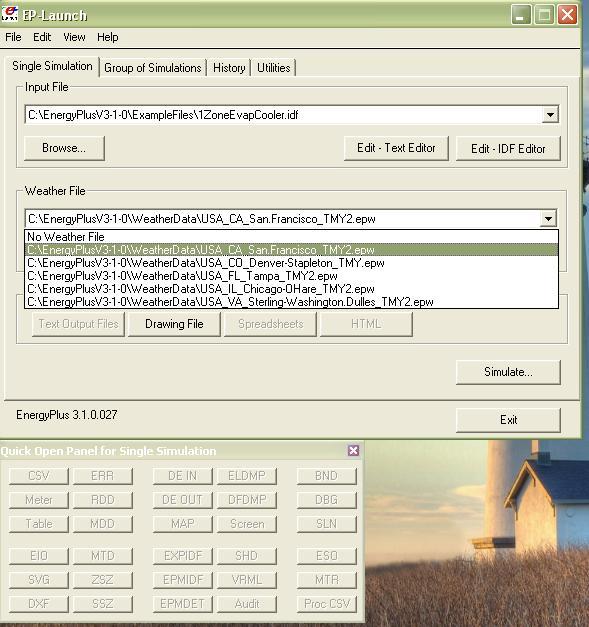The height and width of the screenshot is (627, 589).
Task: Open the File menu
Action: [x=13, y=37]
